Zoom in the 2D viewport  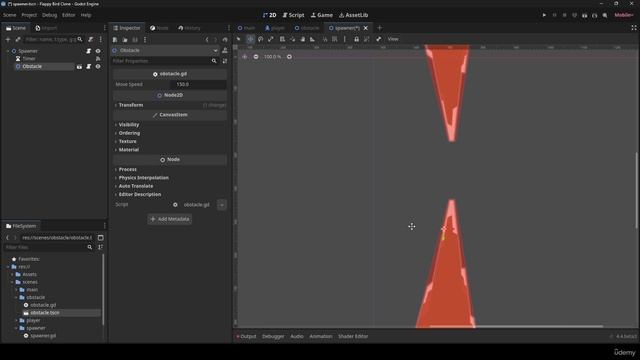[289, 57]
